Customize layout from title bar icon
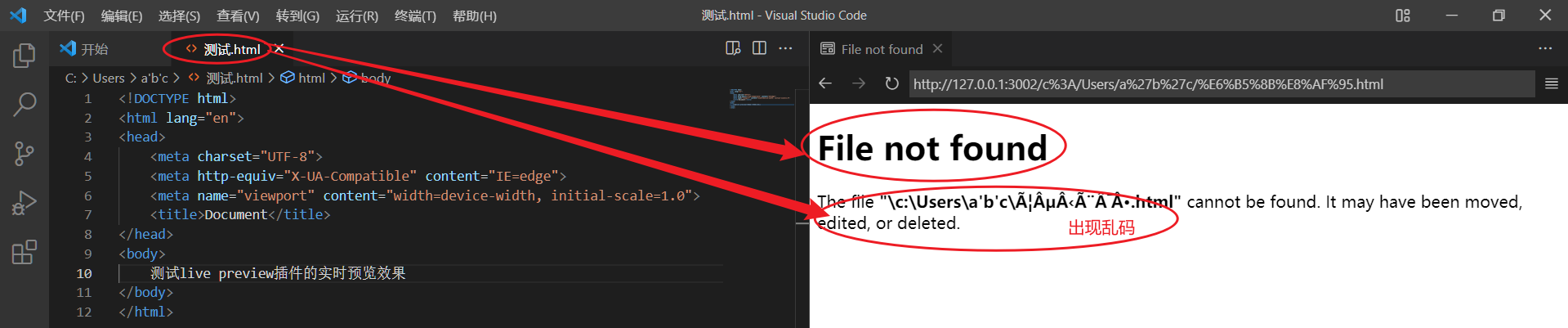This screenshot has height=328, width=1568. click(x=1403, y=16)
